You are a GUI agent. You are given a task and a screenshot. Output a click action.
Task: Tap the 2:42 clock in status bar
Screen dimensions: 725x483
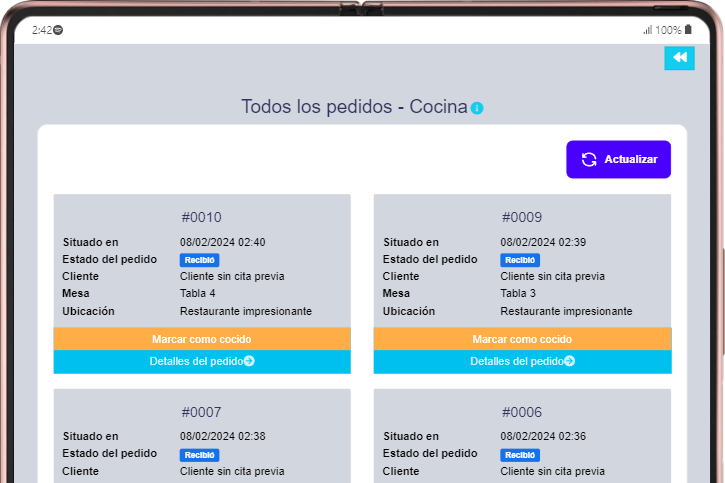click(x=42, y=30)
